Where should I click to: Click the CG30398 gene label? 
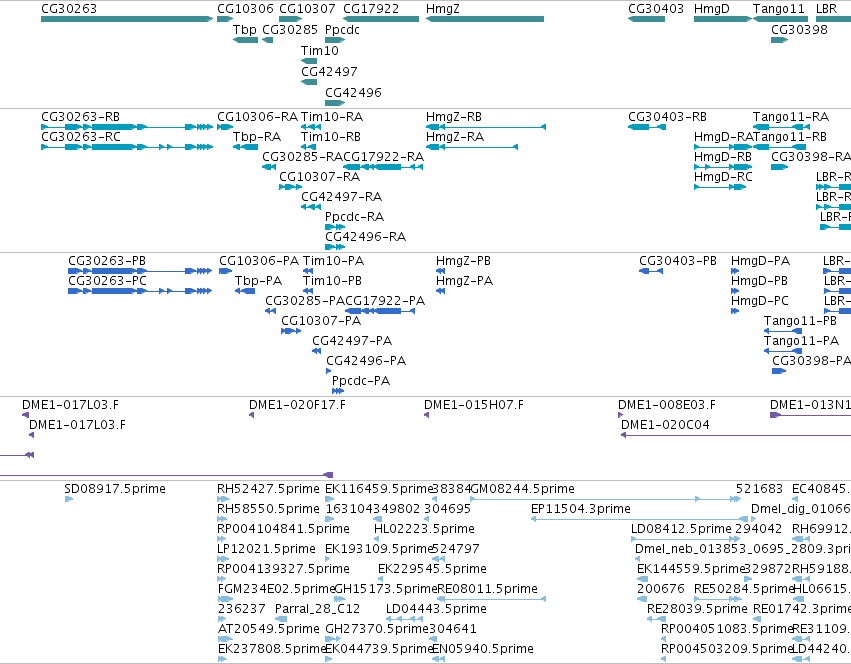point(799,29)
